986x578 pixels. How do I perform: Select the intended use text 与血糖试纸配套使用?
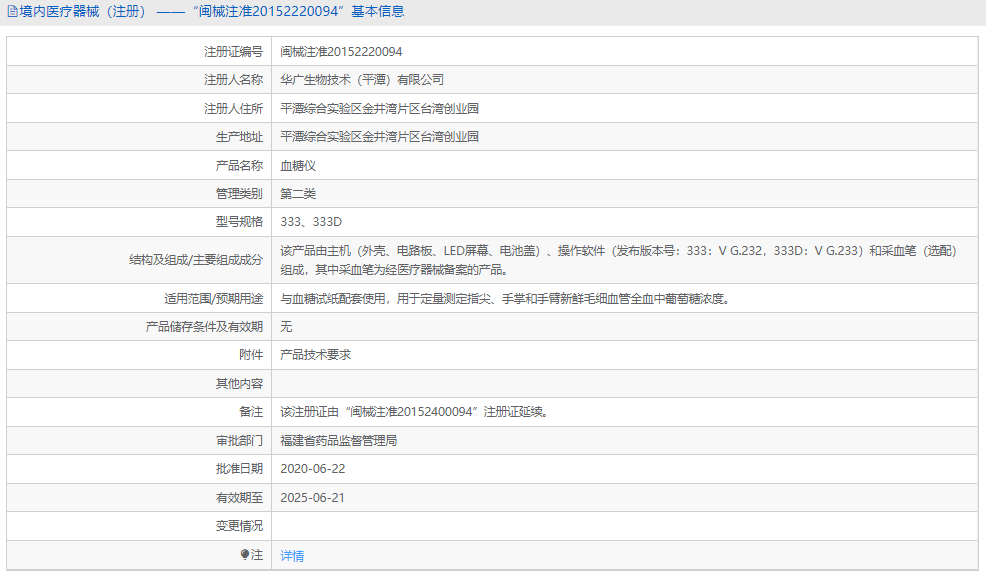(x=507, y=299)
